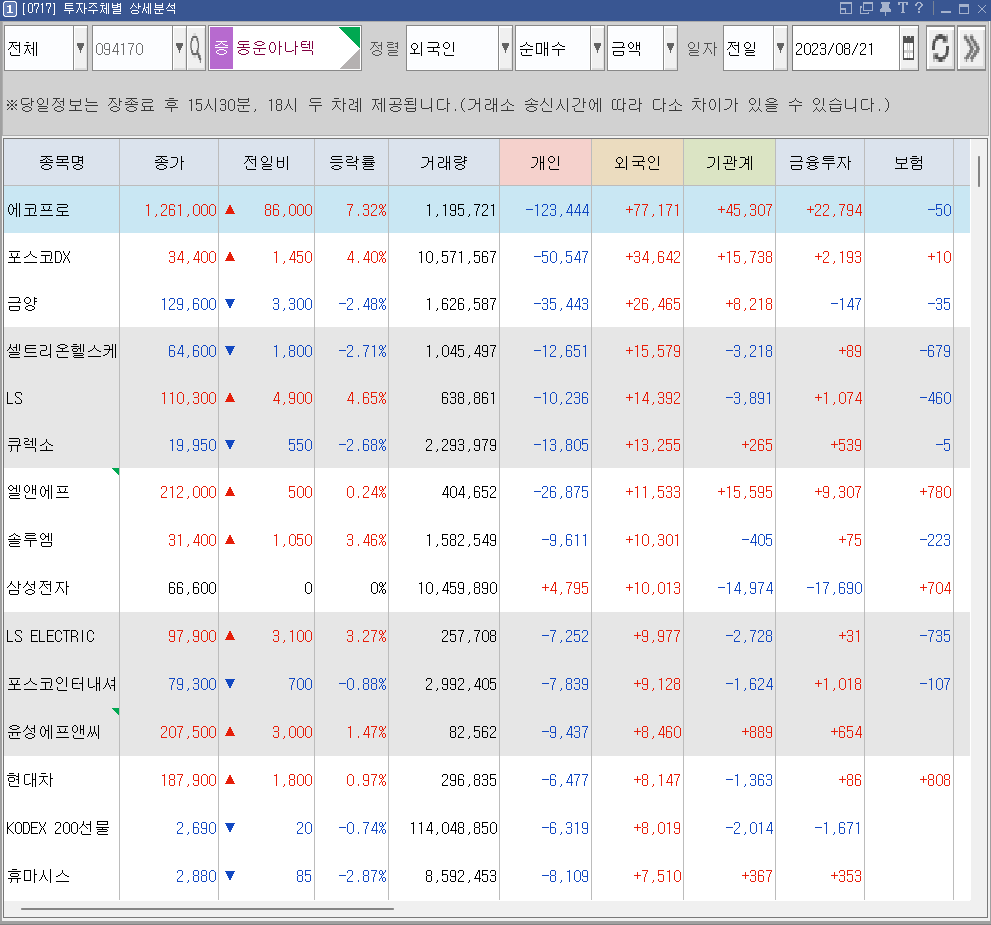
Task: Select the 윤성에프앤씨 row name
Action: (x=54, y=732)
